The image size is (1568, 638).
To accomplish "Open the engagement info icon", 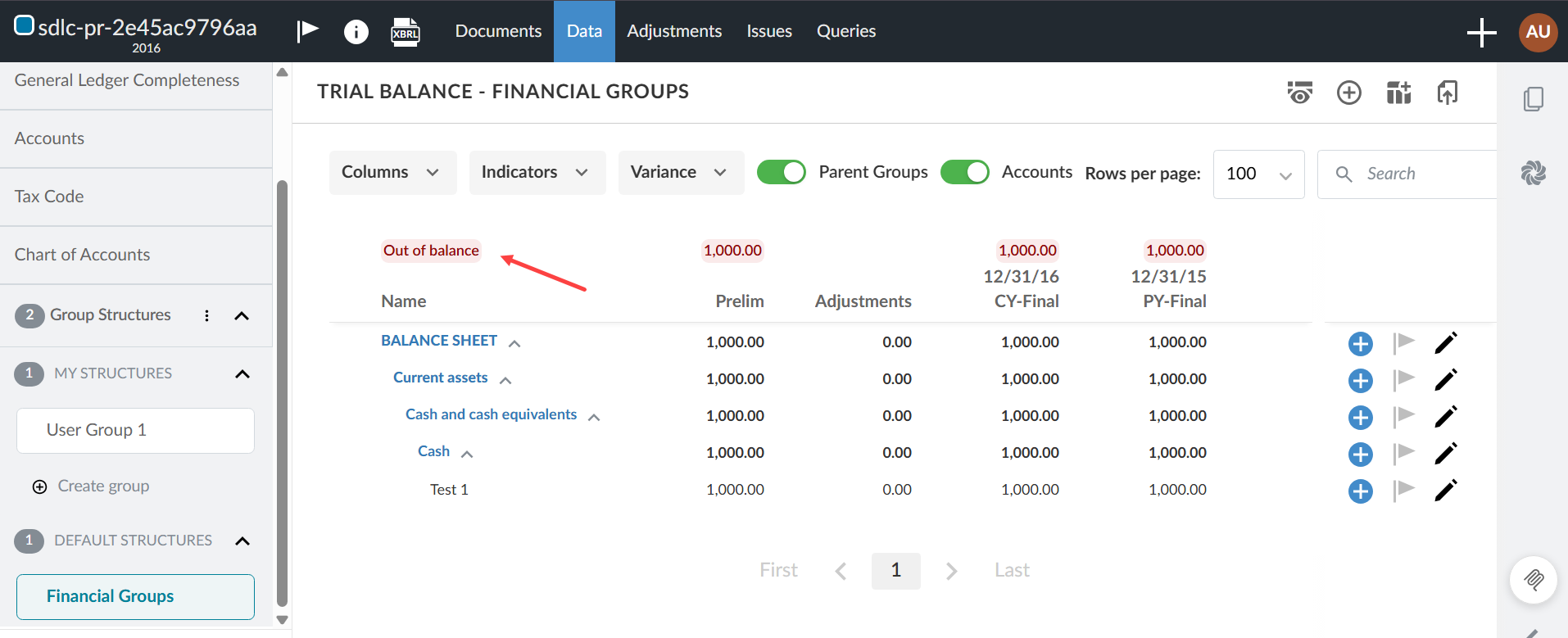I will 356,32.
